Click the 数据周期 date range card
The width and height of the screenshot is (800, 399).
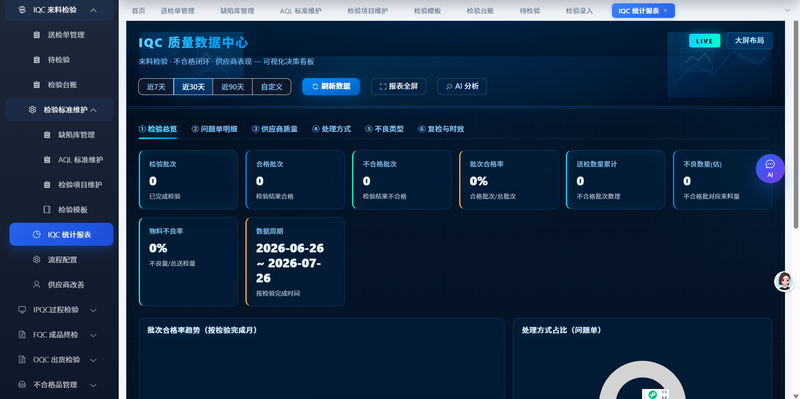(x=295, y=262)
